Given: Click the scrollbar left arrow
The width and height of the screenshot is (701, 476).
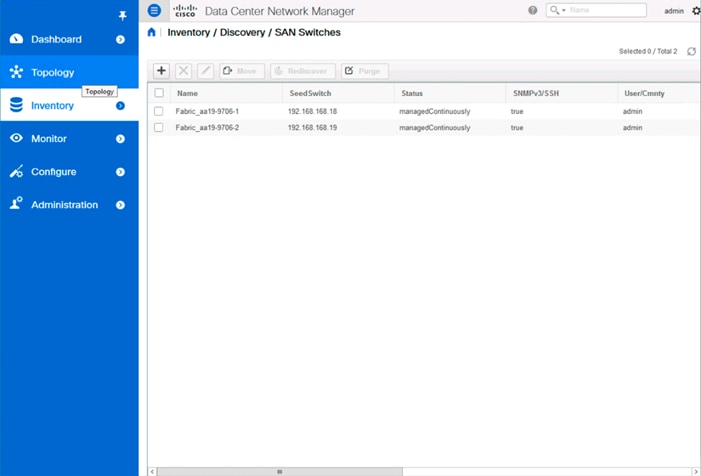Looking at the screenshot, I should (152, 472).
